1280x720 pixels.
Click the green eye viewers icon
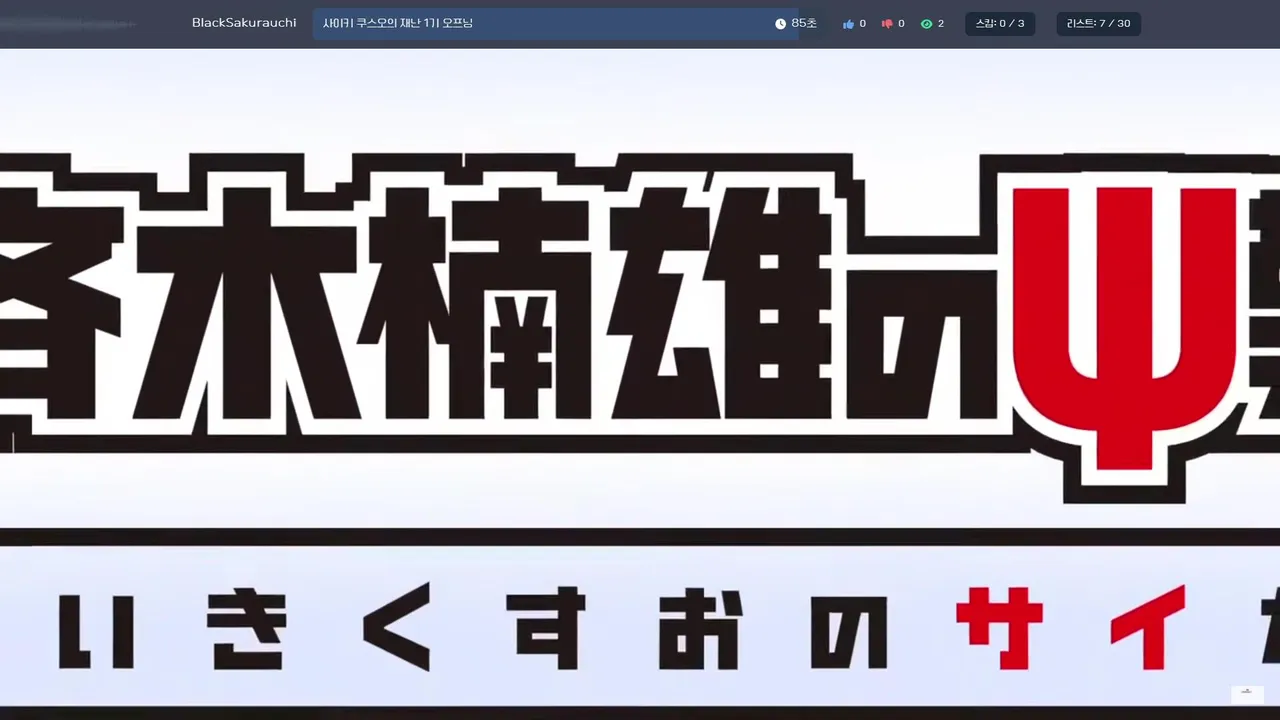pos(926,24)
